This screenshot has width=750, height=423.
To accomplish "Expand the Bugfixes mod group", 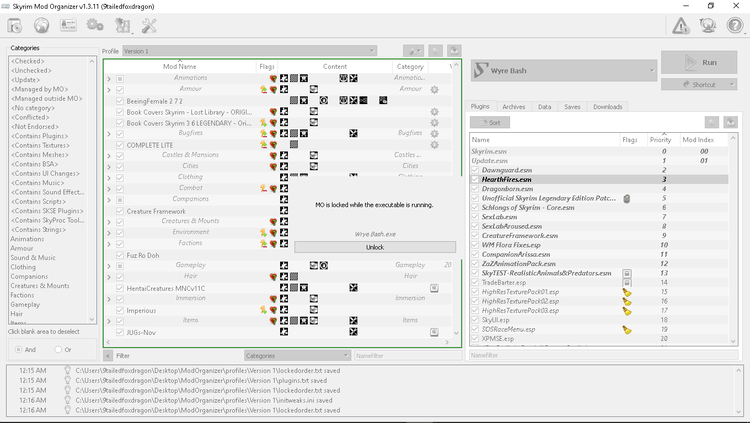I will 109,134.
